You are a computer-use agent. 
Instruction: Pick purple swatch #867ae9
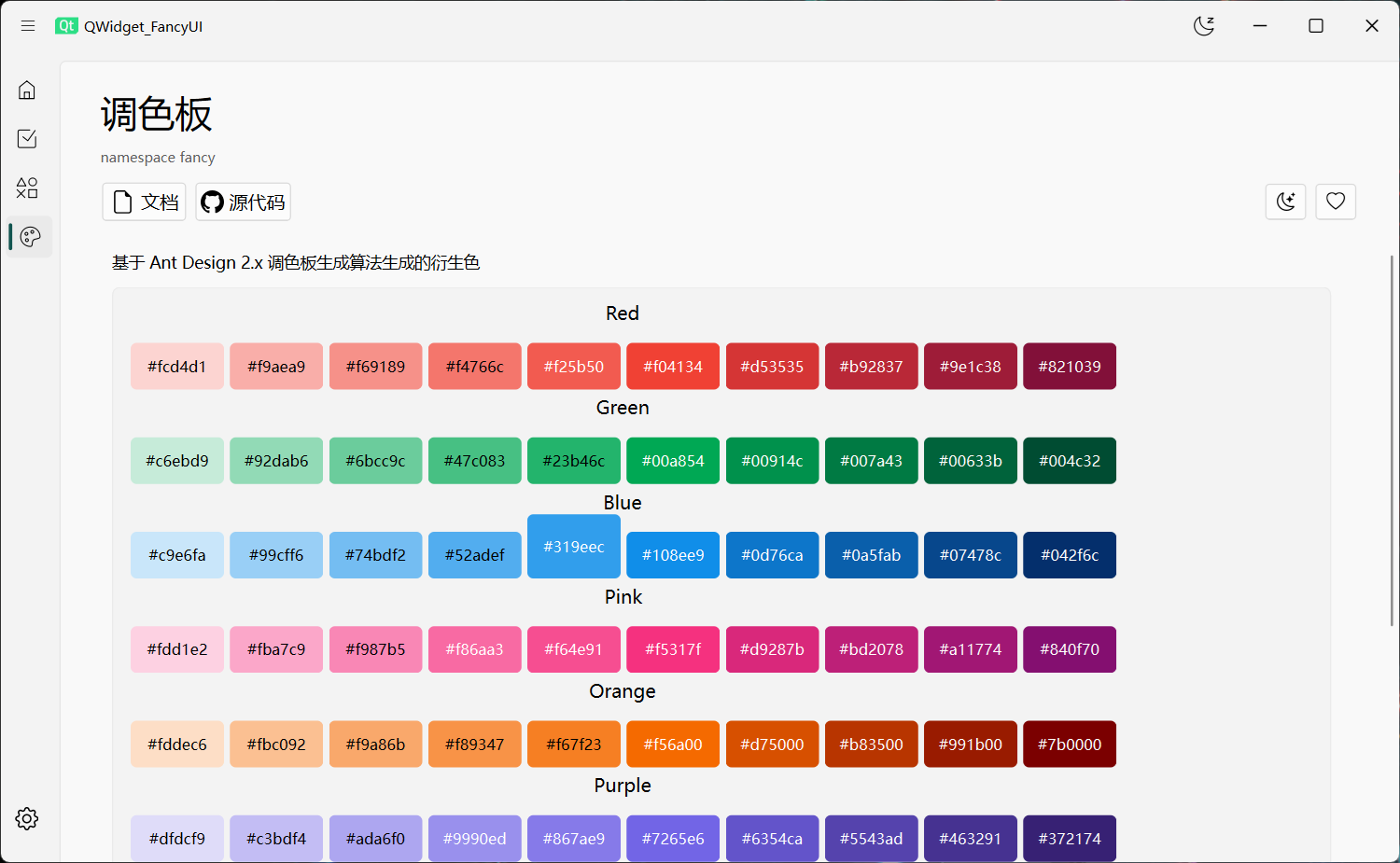click(x=574, y=839)
